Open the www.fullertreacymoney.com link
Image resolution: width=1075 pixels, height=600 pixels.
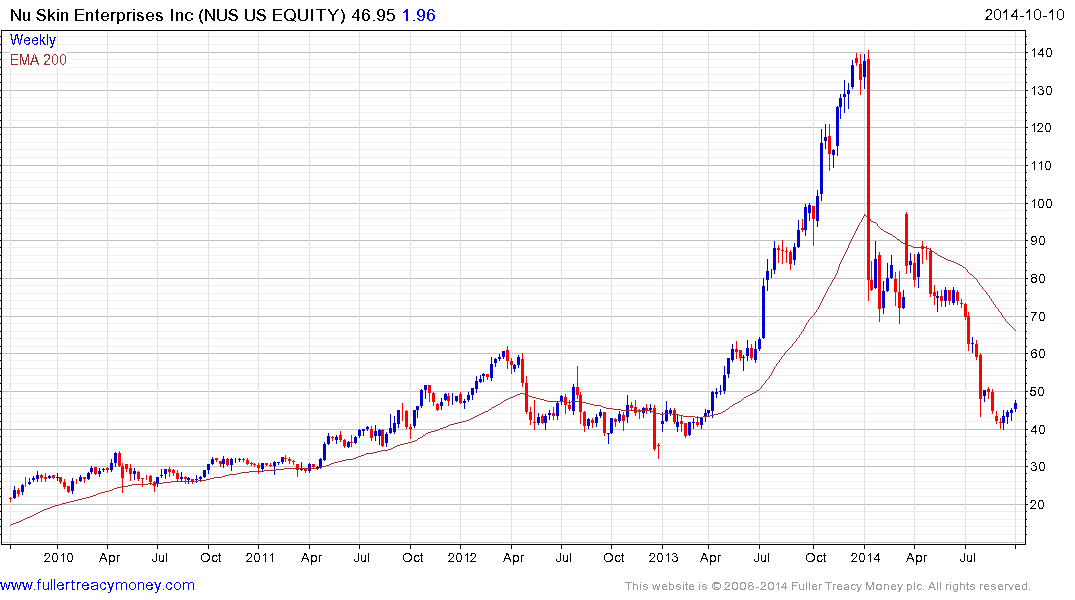97,586
